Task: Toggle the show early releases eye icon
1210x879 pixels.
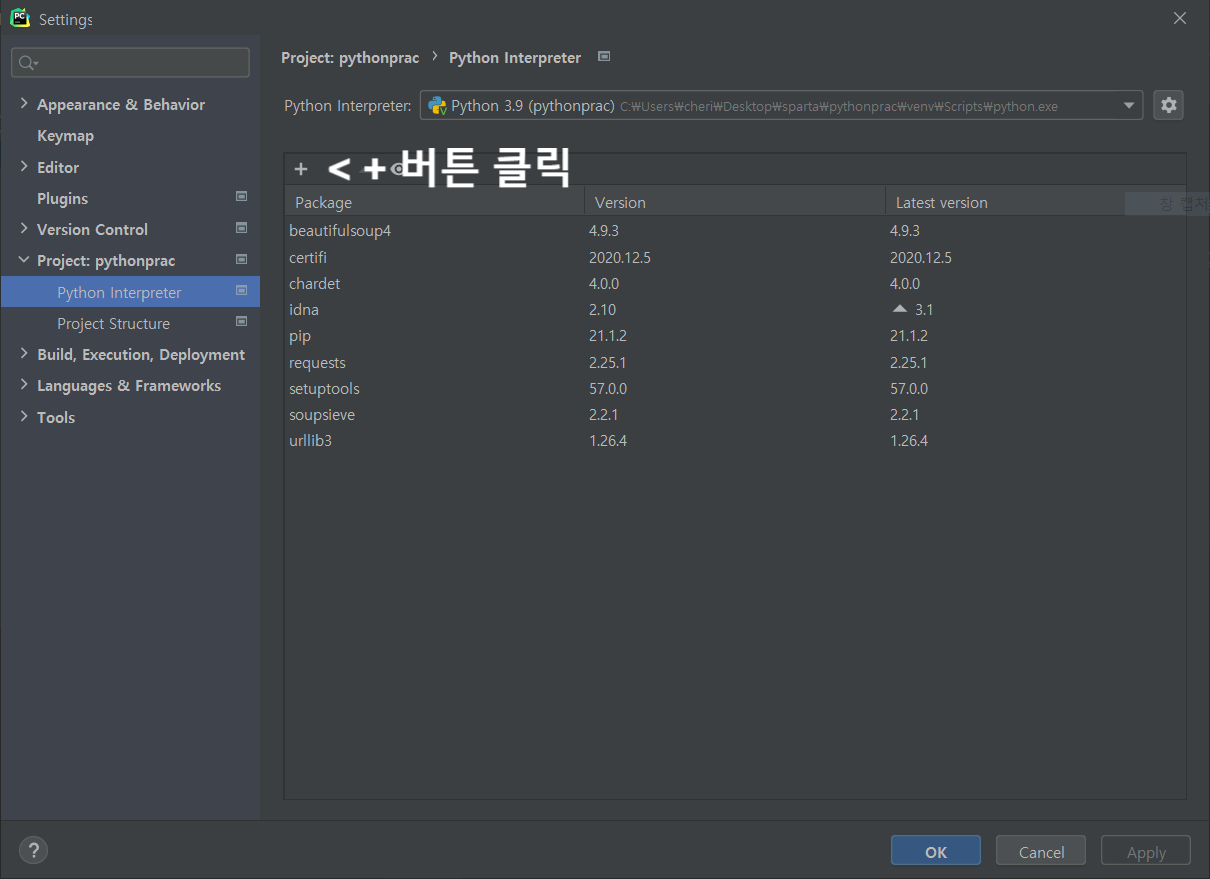Action: pos(398,169)
